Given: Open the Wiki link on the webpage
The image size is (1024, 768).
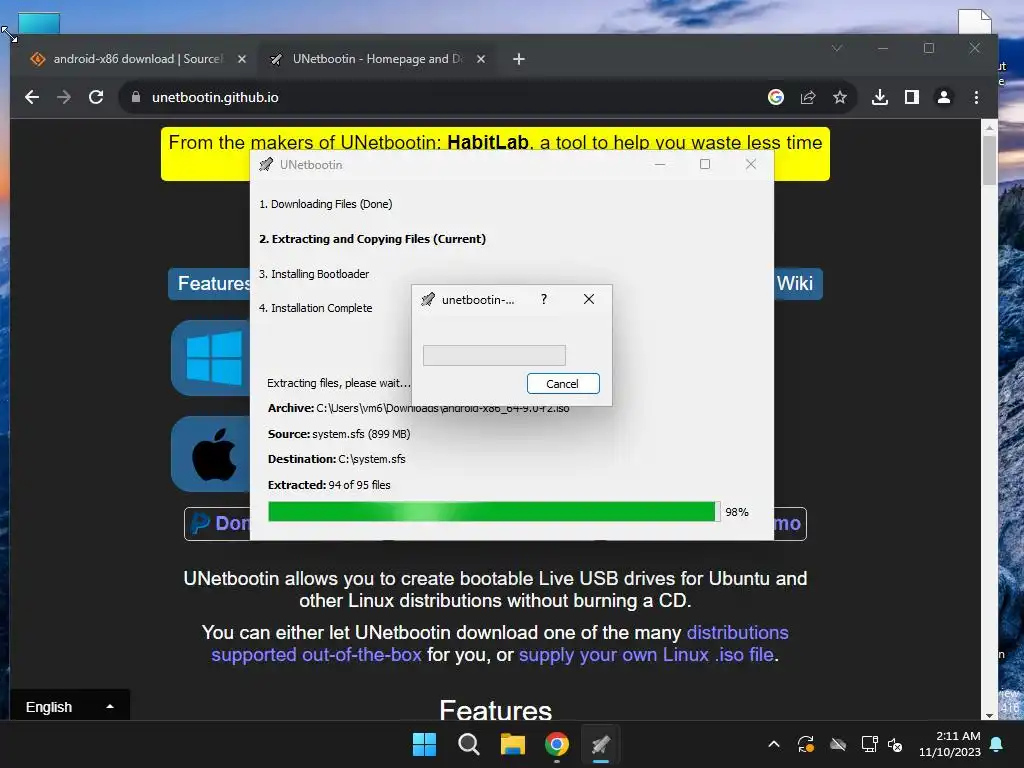Looking at the screenshot, I should tap(795, 283).
